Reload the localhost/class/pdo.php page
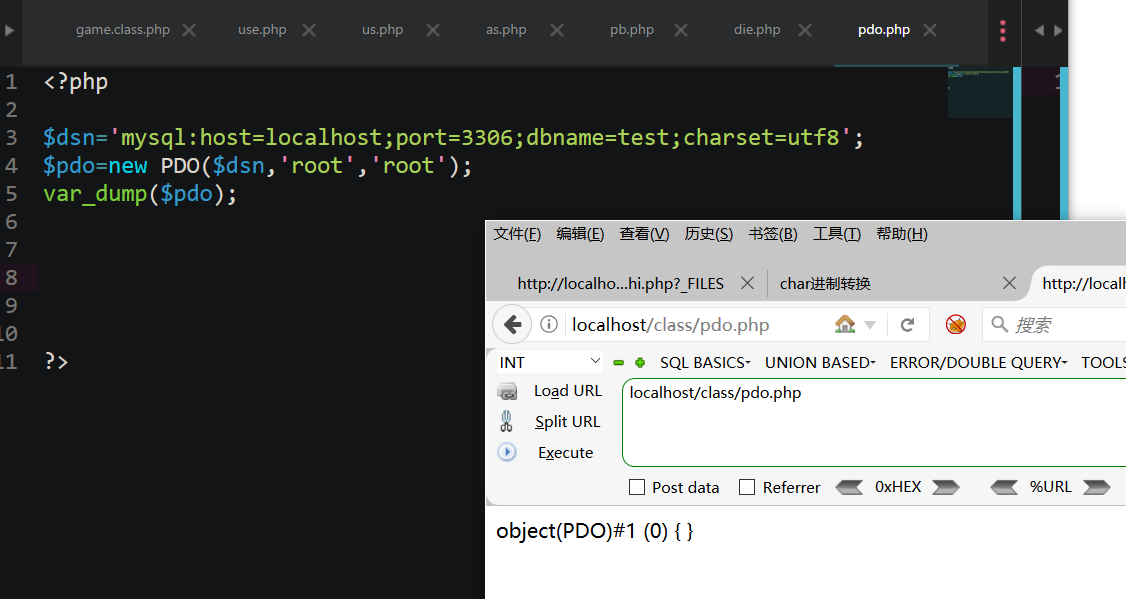The height and width of the screenshot is (599, 1126). [x=908, y=325]
